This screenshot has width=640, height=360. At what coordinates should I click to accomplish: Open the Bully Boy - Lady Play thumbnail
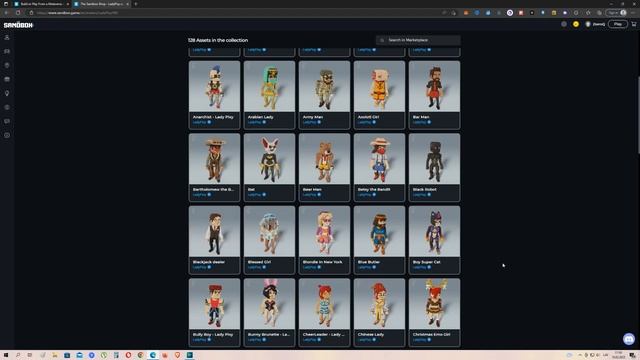(214, 304)
